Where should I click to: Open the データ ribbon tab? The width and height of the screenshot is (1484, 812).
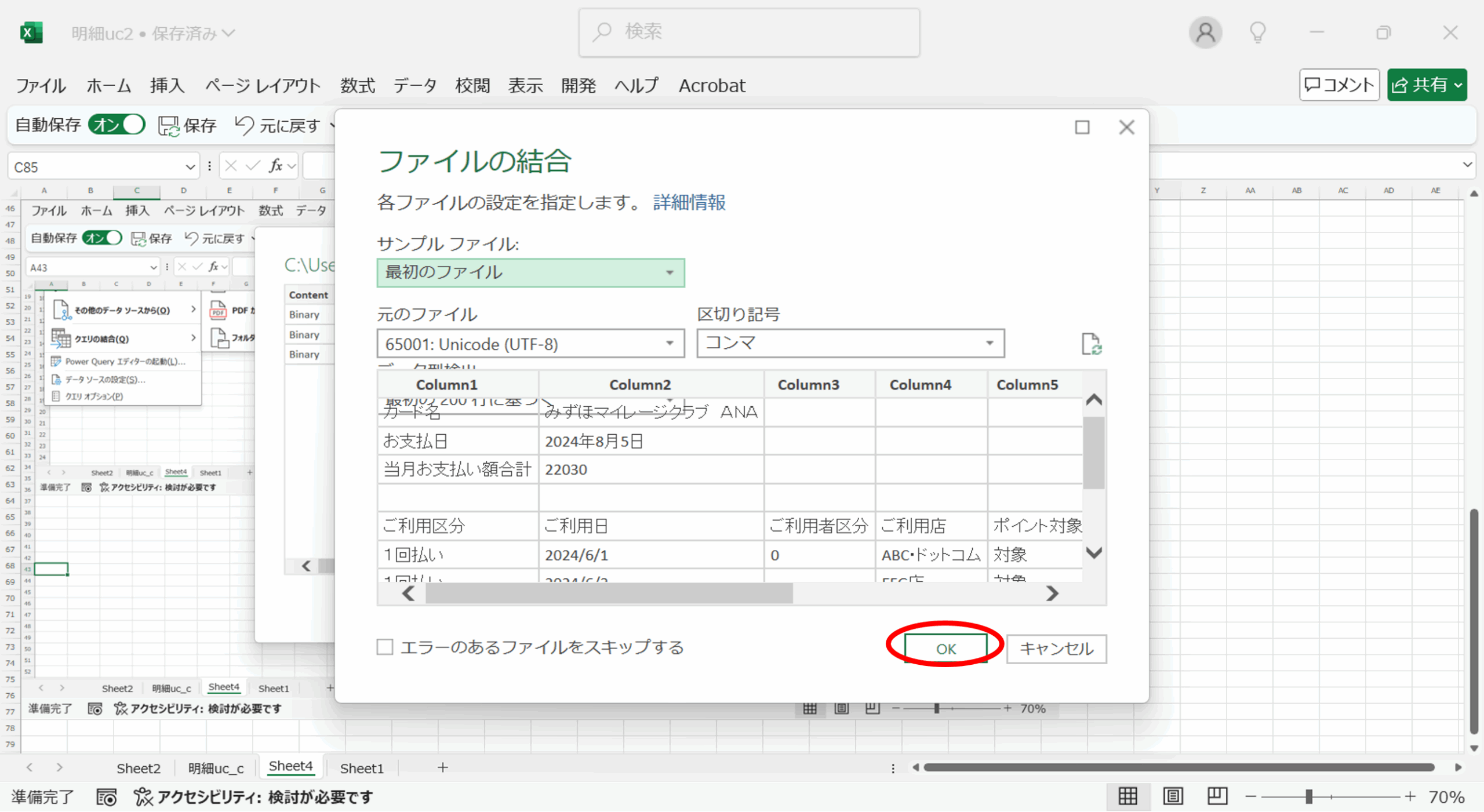click(x=415, y=86)
